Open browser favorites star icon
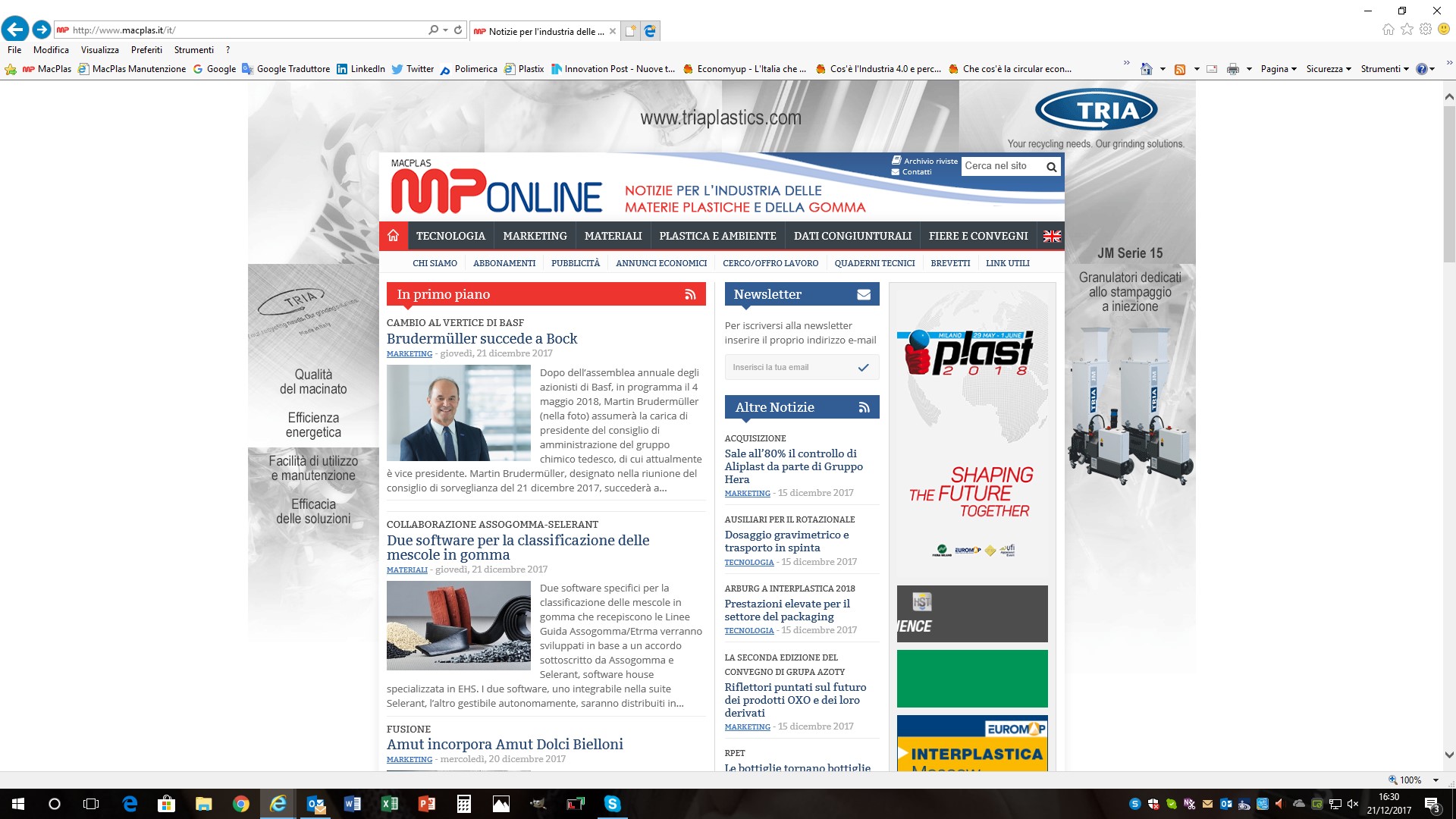Image resolution: width=1456 pixels, height=819 pixels. point(1407,30)
